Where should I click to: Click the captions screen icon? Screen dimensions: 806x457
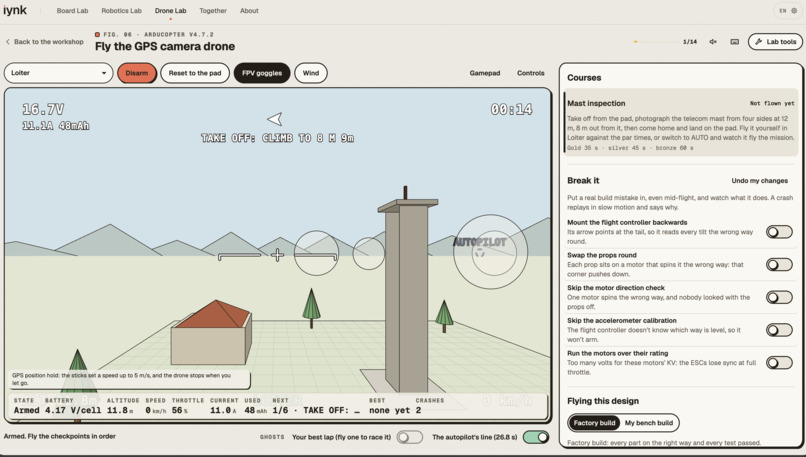tap(735, 42)
